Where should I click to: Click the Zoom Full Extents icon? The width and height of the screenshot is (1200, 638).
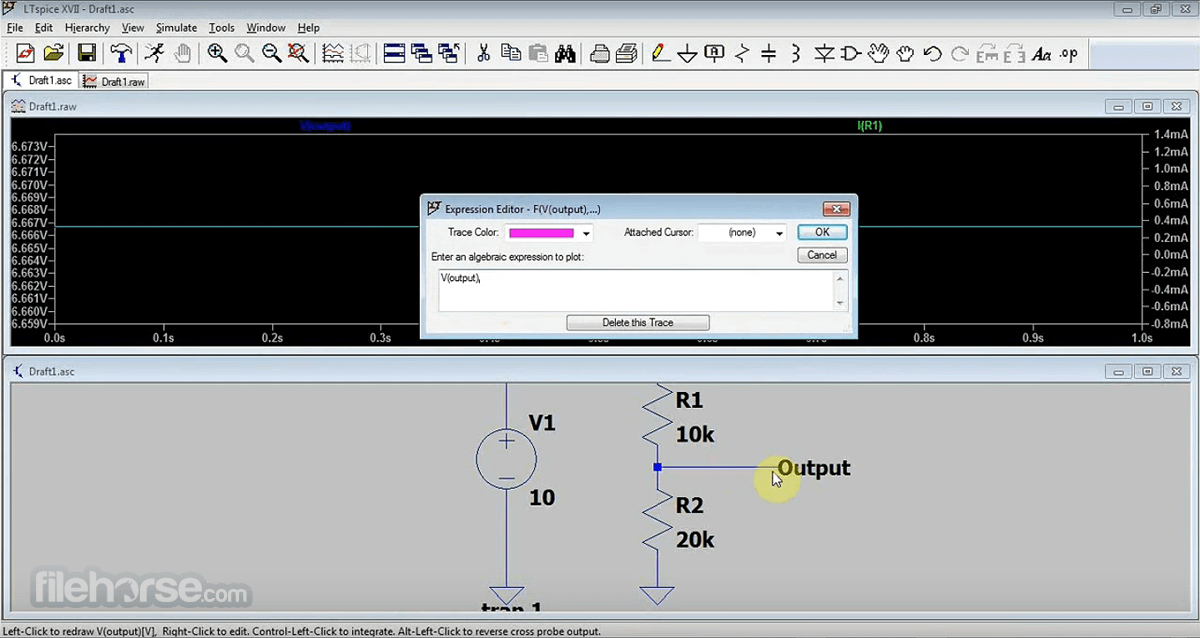coord(298,53)
